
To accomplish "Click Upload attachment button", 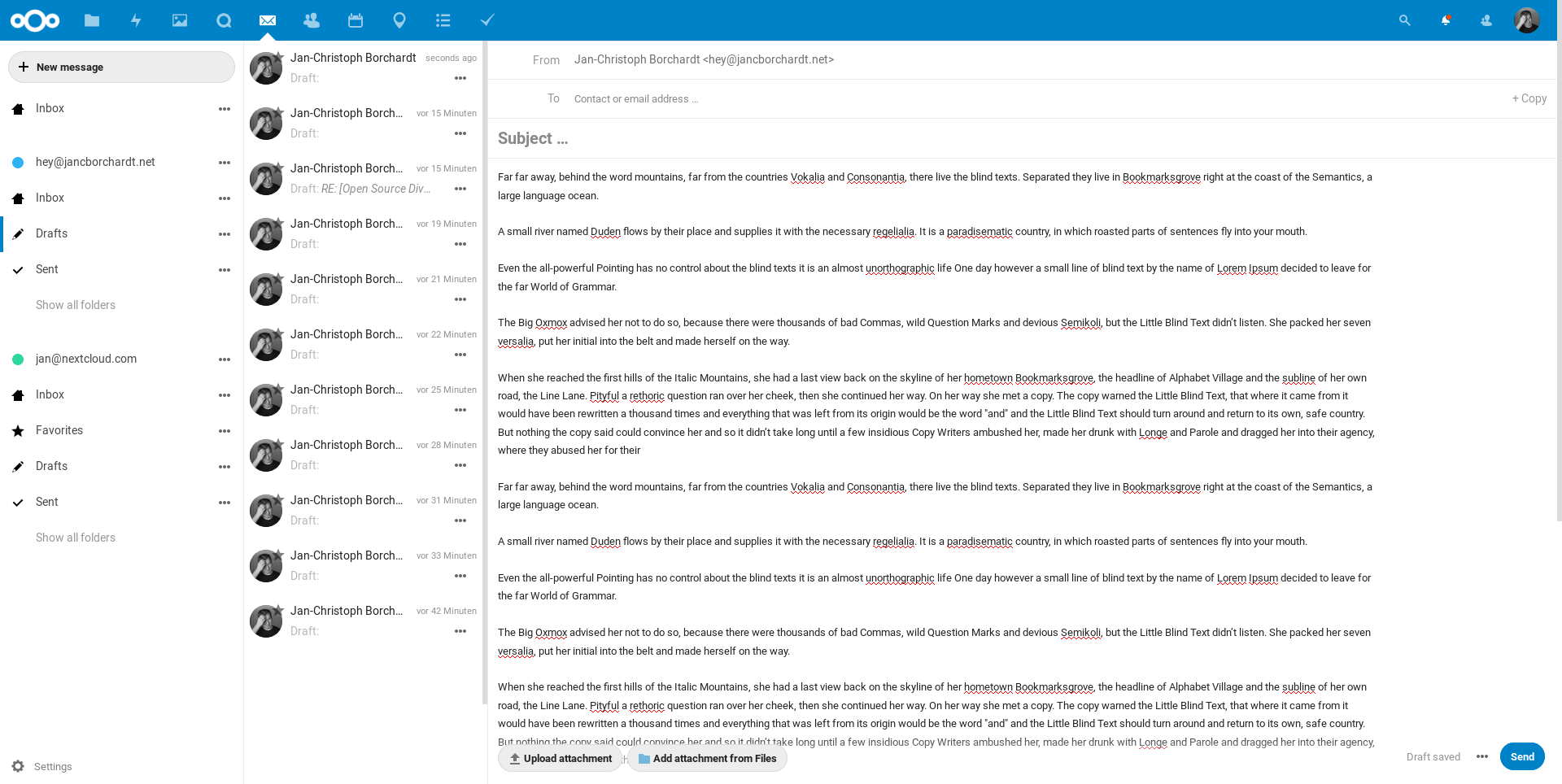I will pyautogui.click(x=560, y=759).
